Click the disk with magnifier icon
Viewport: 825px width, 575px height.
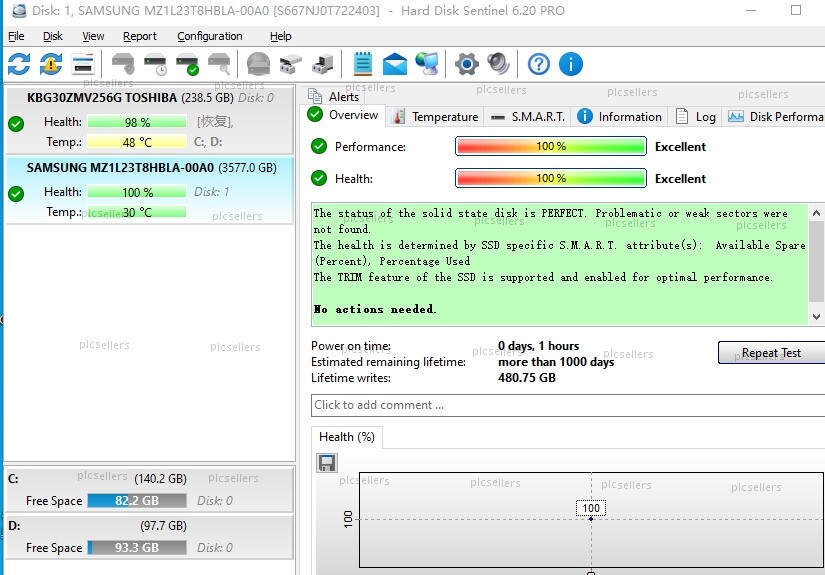click(x=219, y=64)
